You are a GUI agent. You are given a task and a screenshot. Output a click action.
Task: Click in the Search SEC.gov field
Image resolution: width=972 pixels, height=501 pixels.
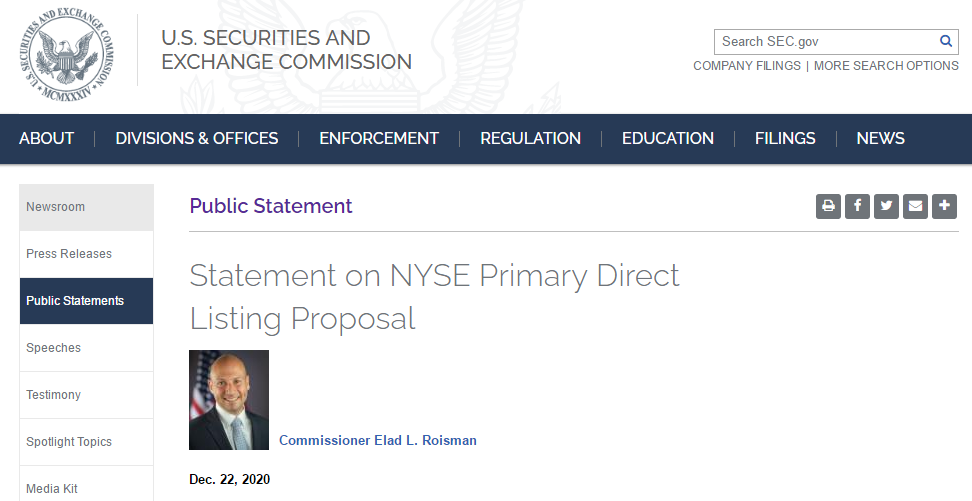point(825,41)
